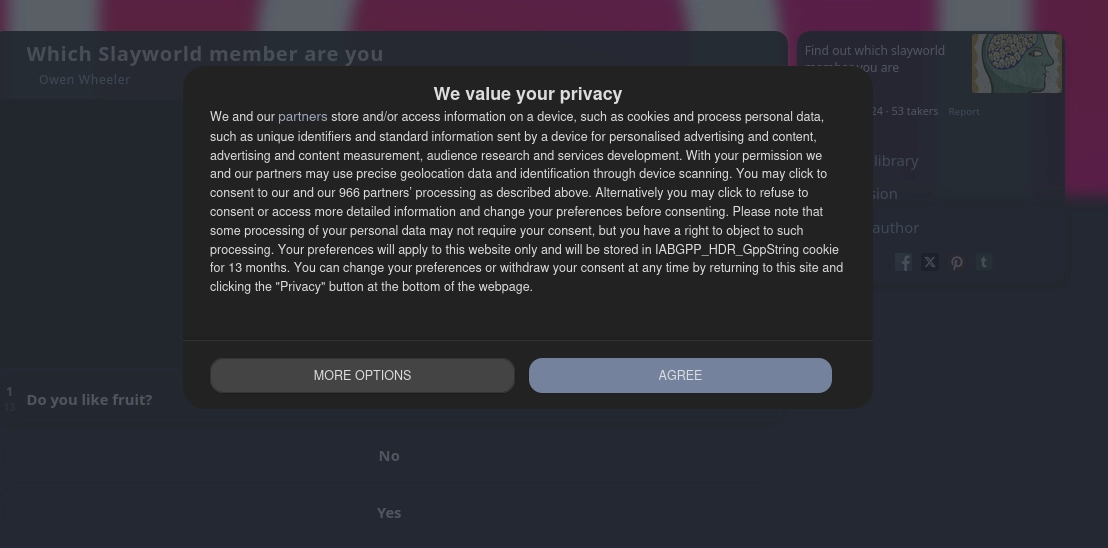Click the "53 takers" count
Screen dimensions: 1108x548
click(914, 111)
